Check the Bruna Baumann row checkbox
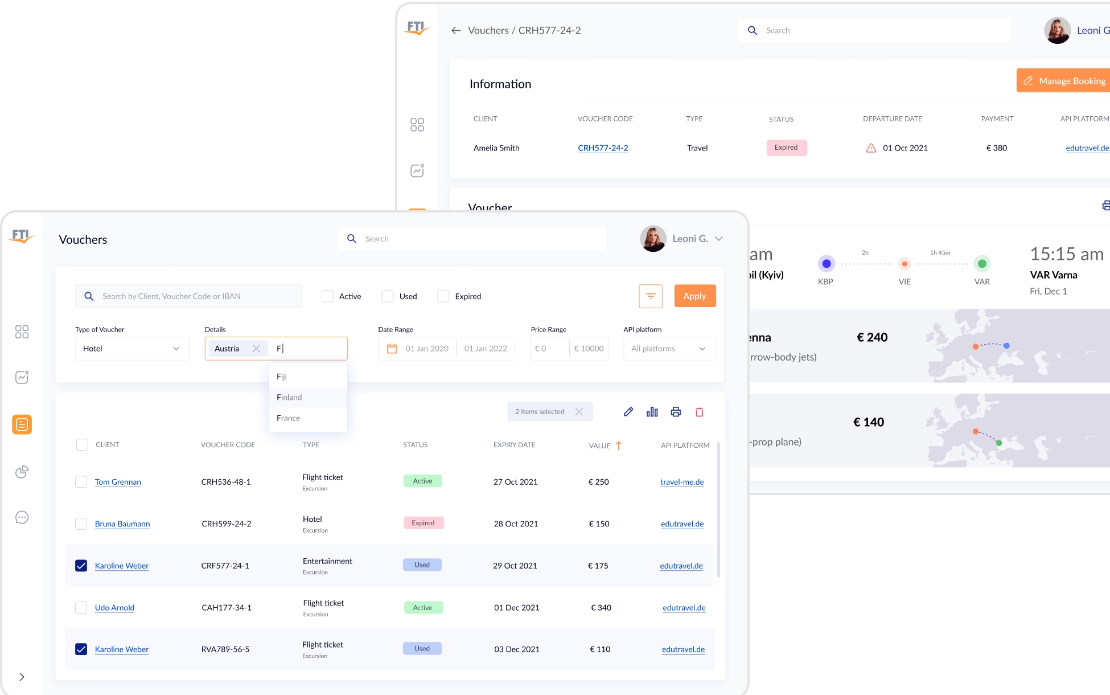1110x695 pixels. pos(81,524)
